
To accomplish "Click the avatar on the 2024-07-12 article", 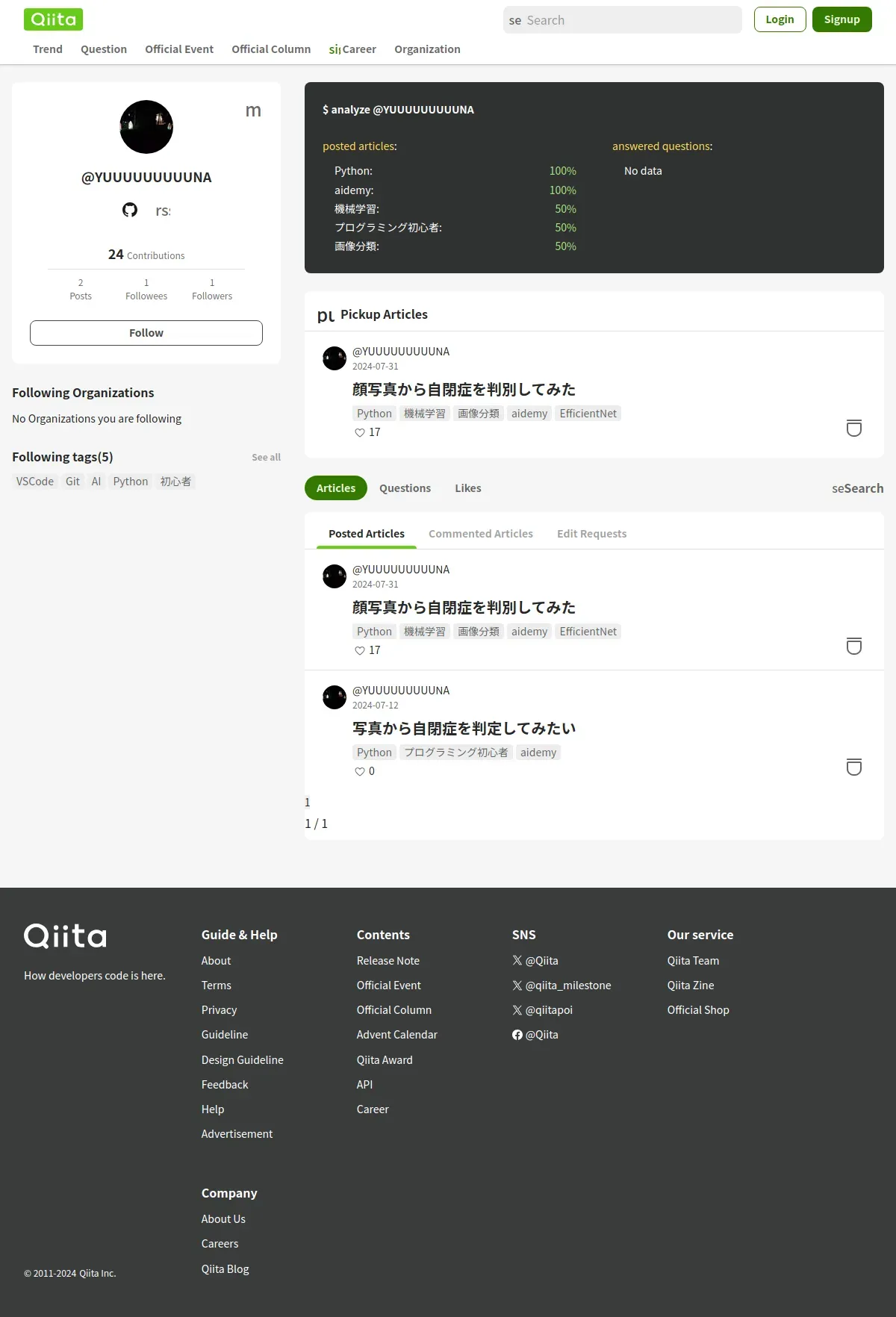I will (x=335, y=697).
